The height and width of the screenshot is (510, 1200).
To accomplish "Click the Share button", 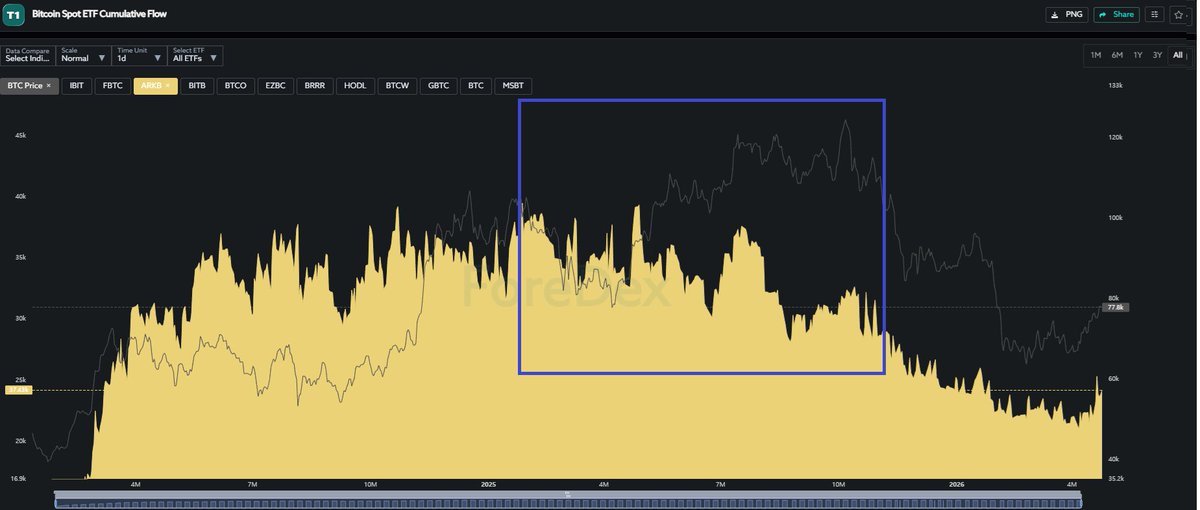I will tap(1116, 15).
